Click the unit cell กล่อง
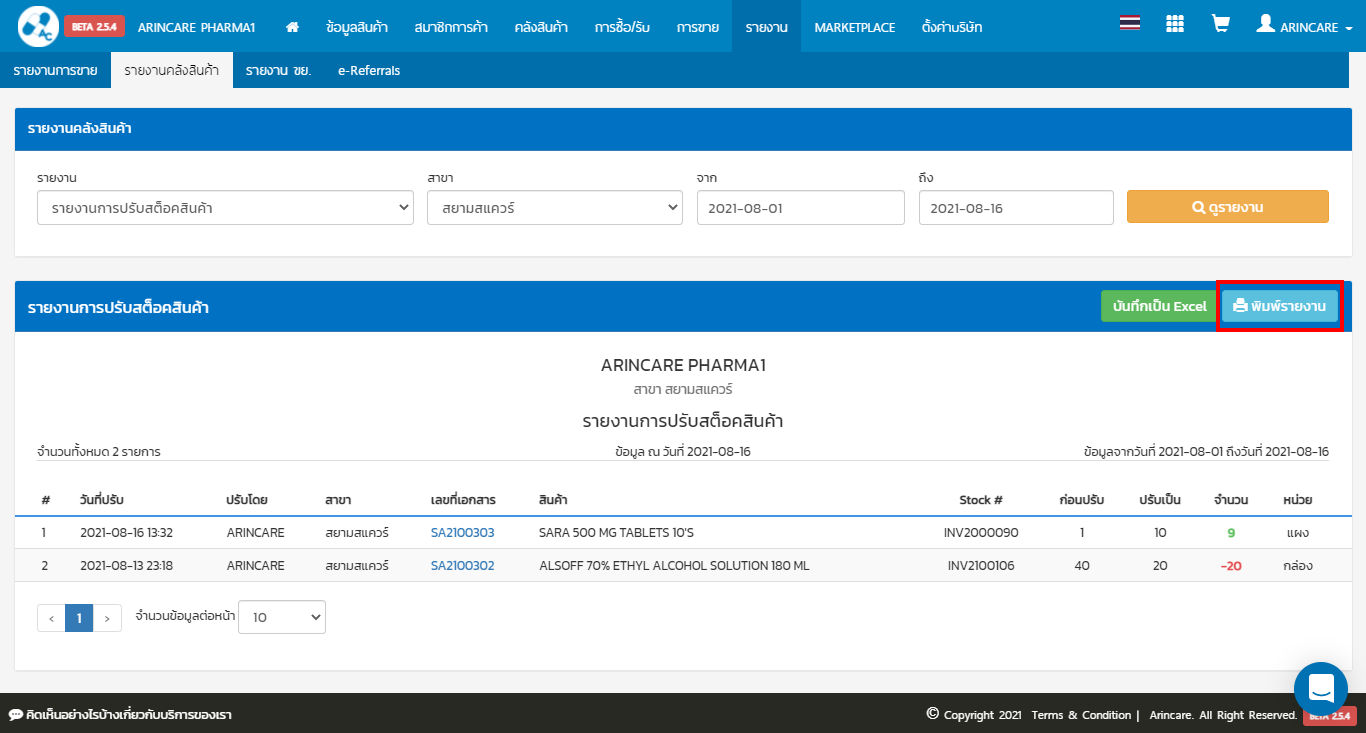This screenshot has width=1366, height=733. click(1297, 565)
